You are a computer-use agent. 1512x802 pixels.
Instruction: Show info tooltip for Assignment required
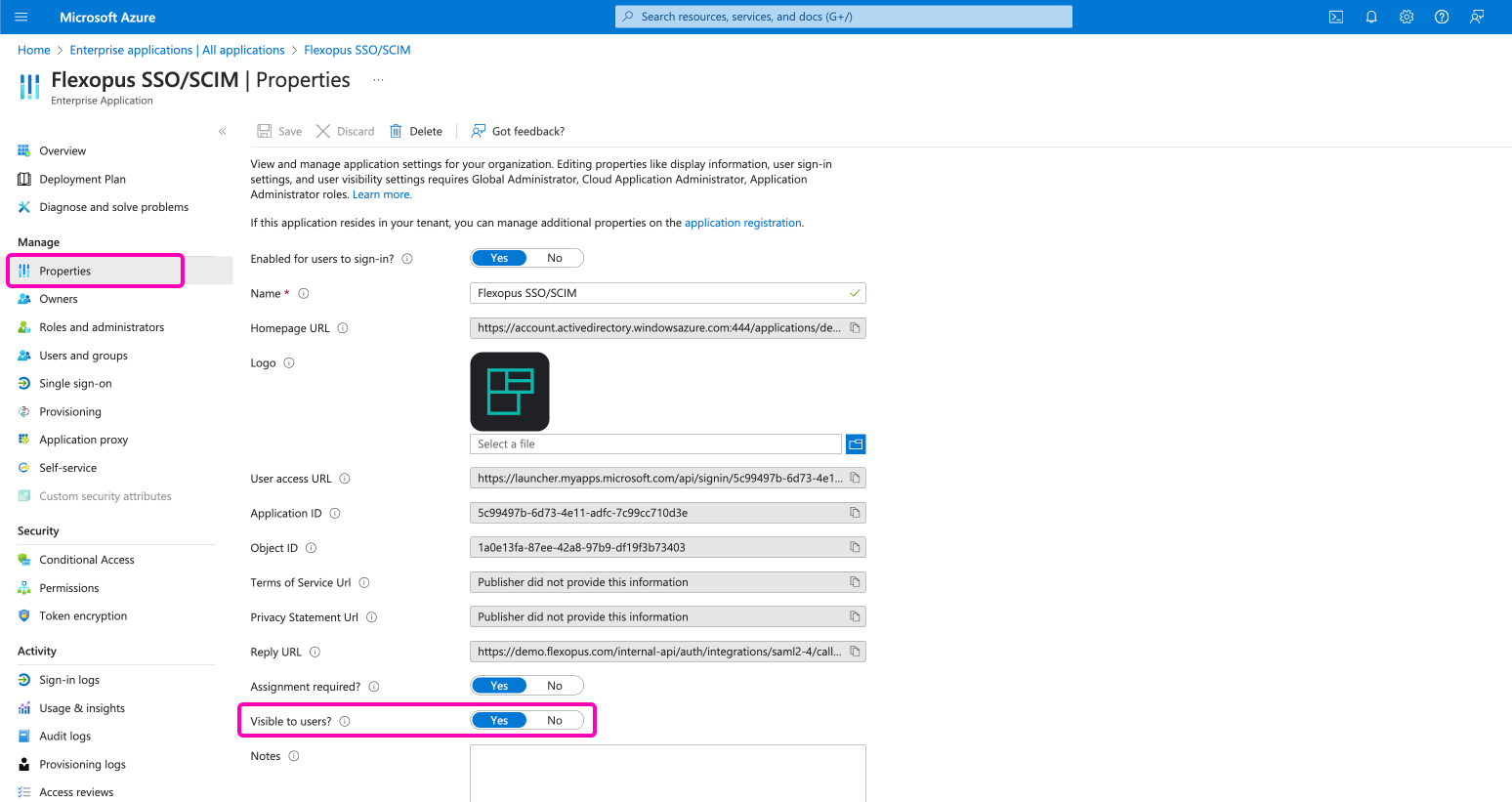point(374,687)
